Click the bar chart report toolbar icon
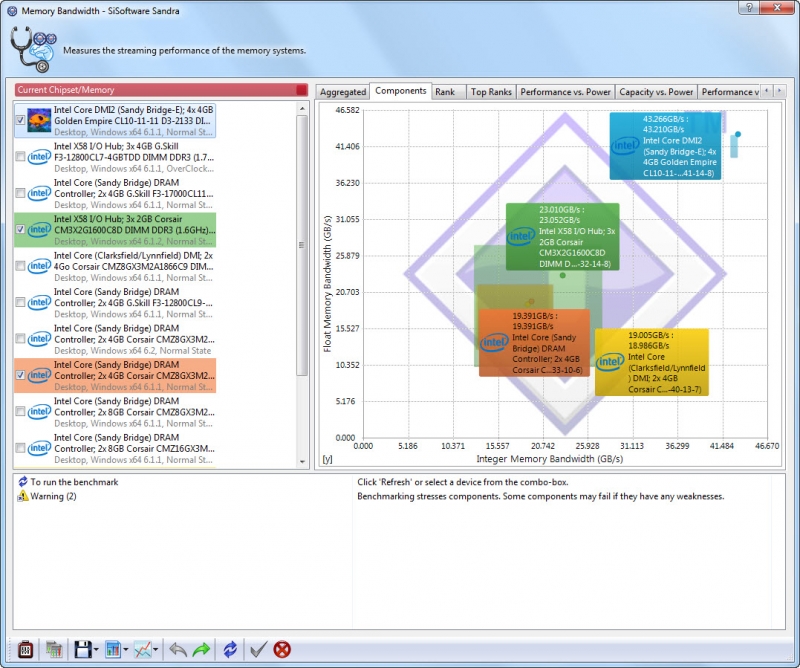800x668 pixels. 113,649
